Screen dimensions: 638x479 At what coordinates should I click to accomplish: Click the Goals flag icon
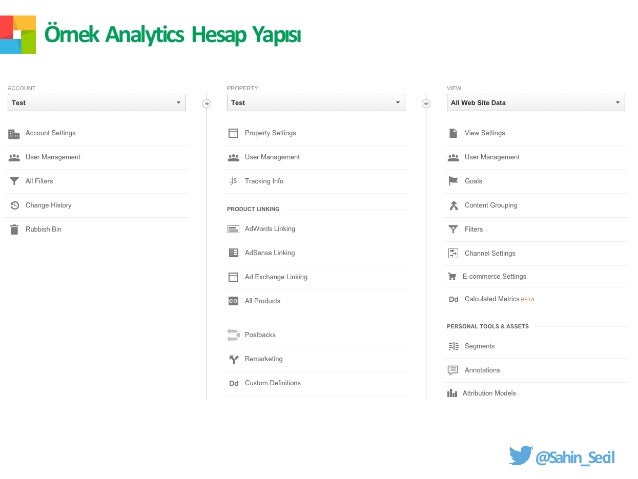pyautogui.click(x=453, y=181)
